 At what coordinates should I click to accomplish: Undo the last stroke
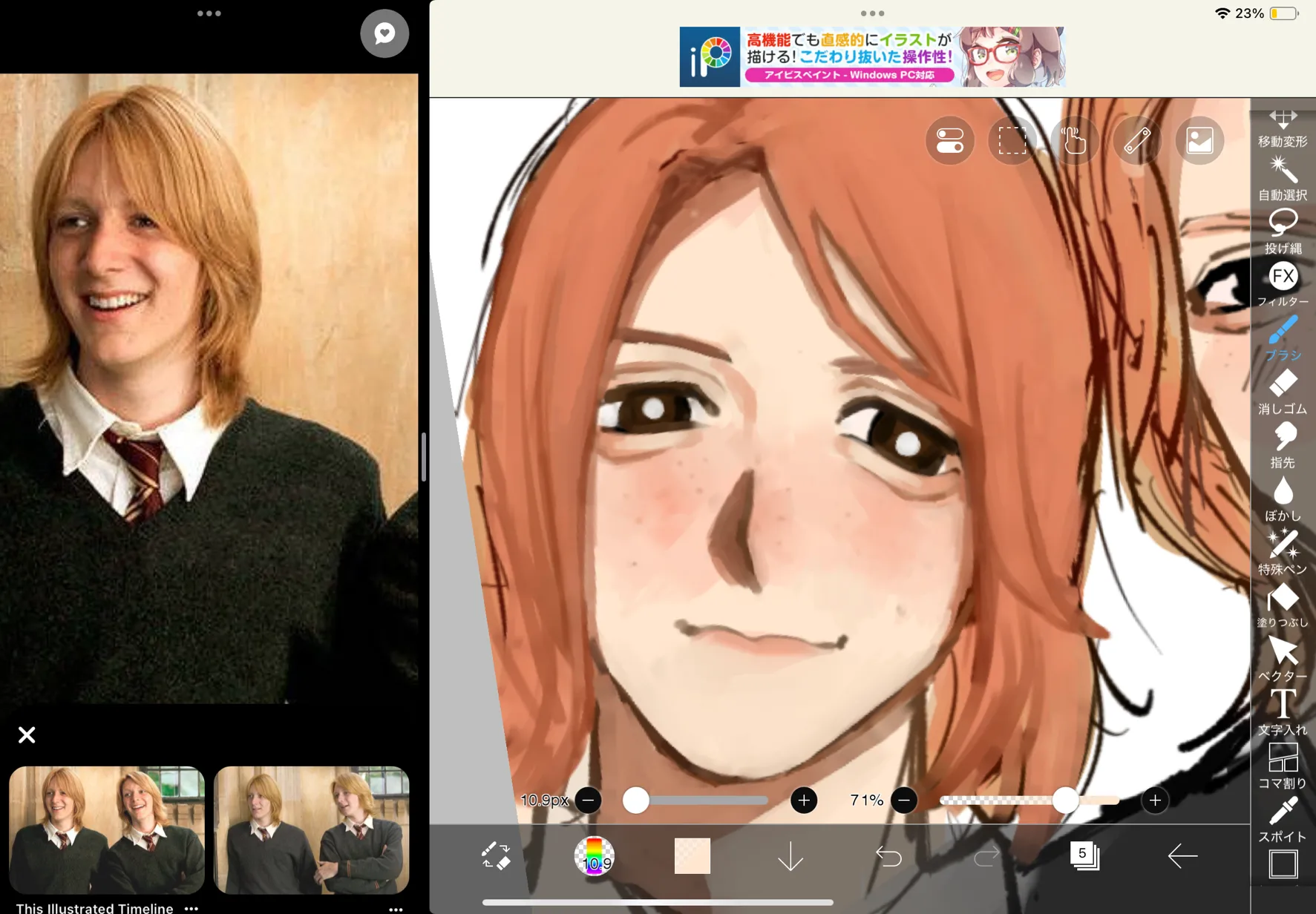(888, 857)
